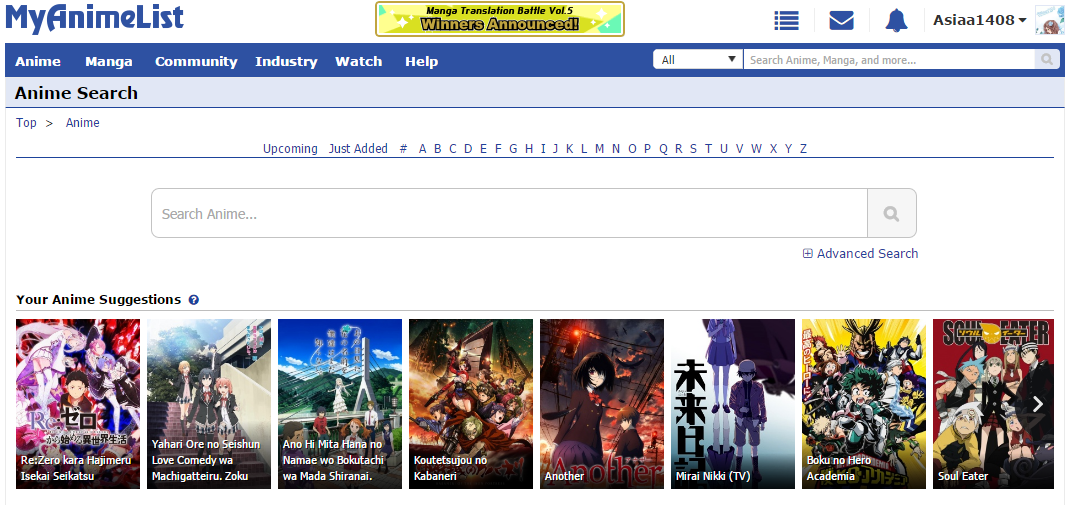The image size is (1069, 505).
Task: Filter anime by letter U
Action: (723, 149)
